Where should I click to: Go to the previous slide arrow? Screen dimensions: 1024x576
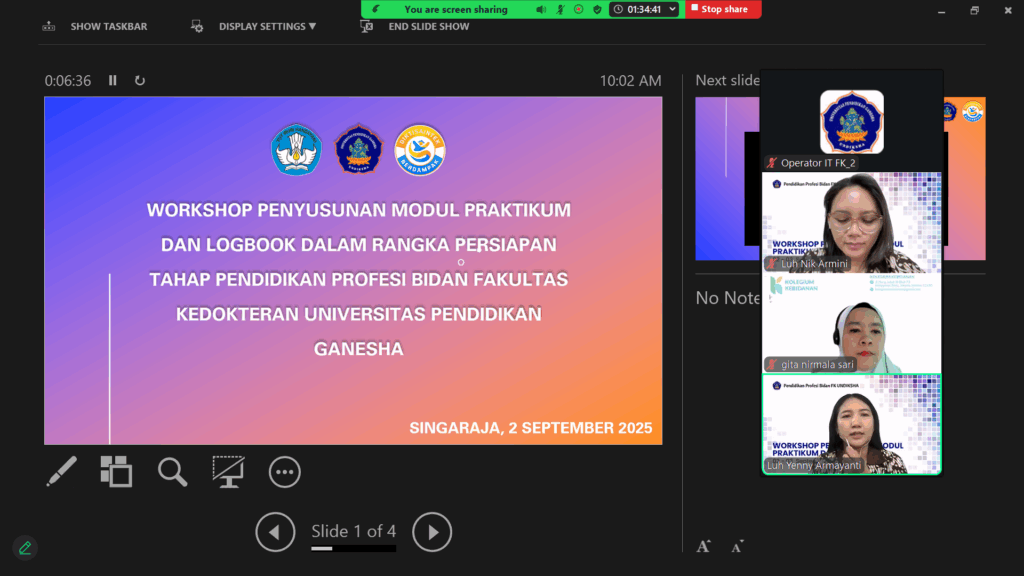[x=275, y=532]
